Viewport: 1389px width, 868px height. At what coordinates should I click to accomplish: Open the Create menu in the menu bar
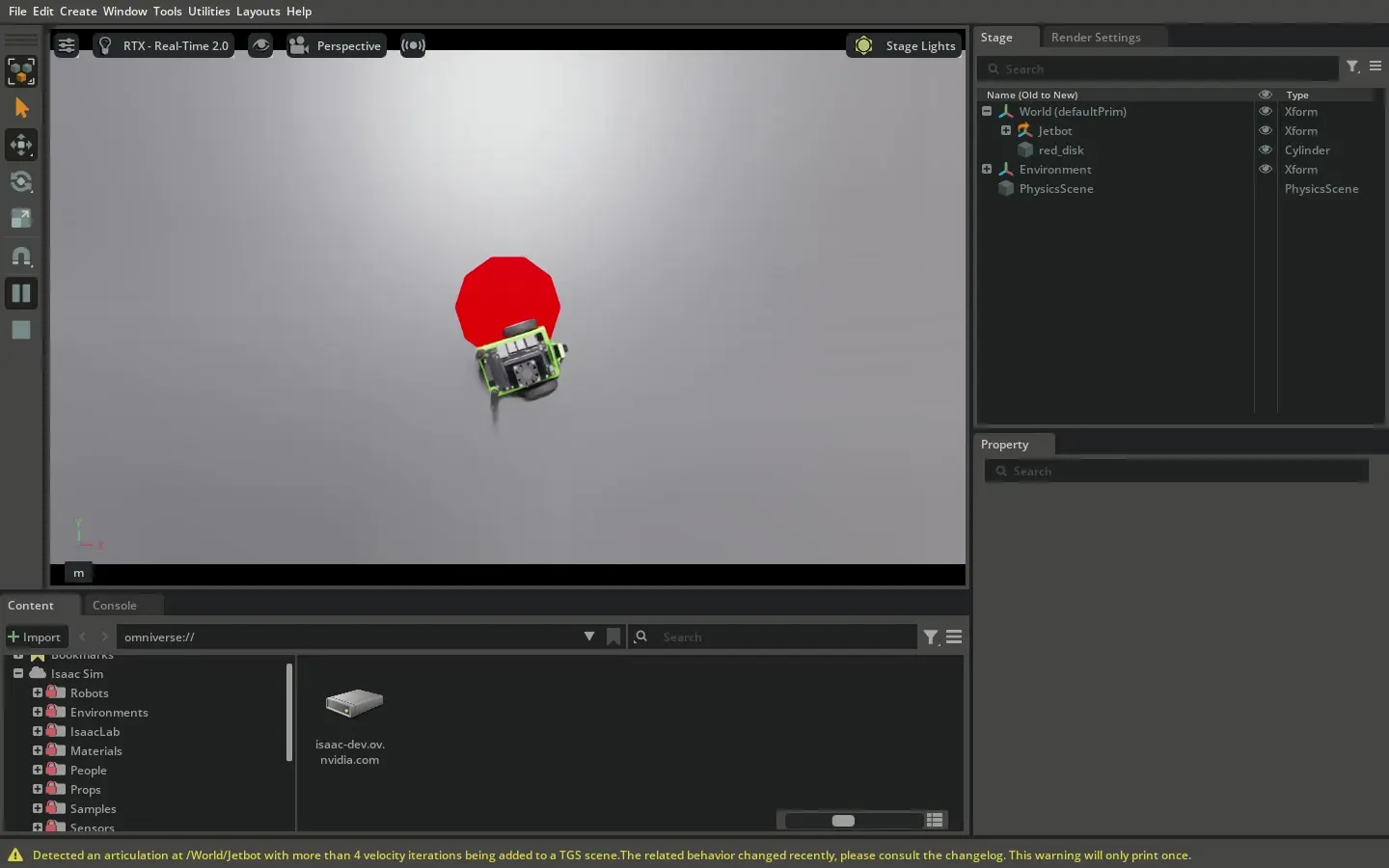(x=78, y=11)
